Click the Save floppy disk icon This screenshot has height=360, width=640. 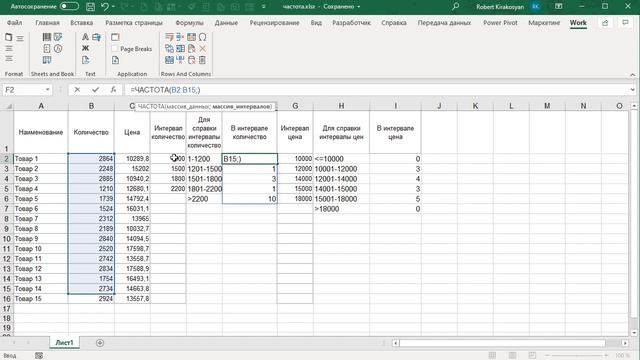91,7
